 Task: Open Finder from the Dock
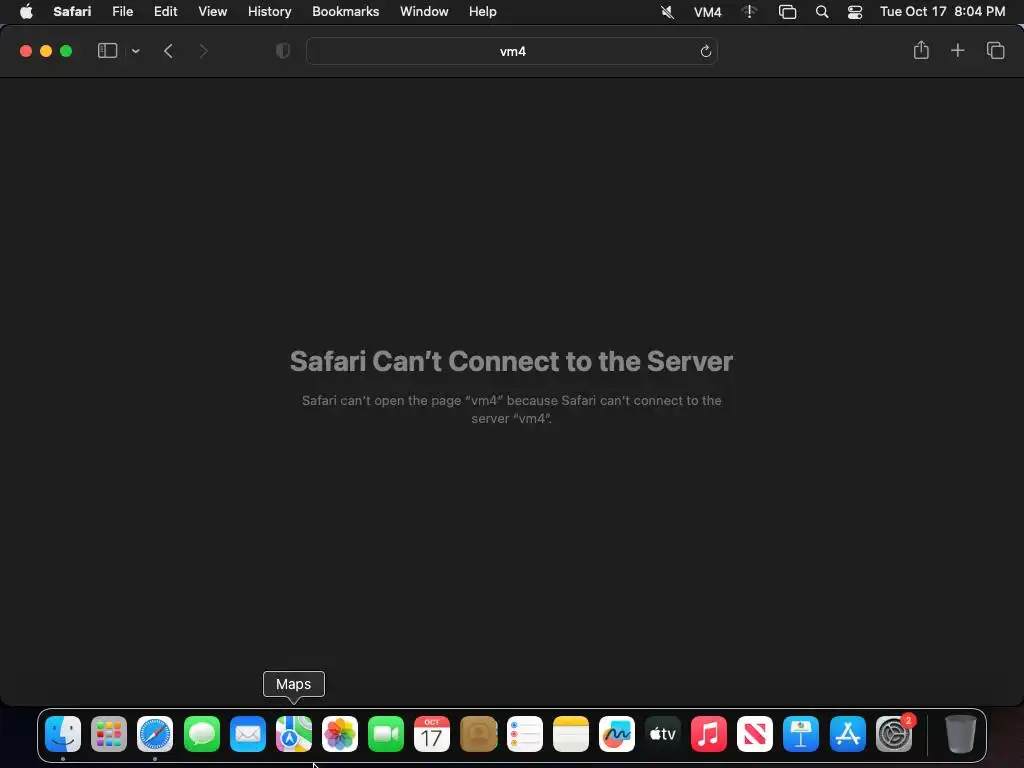[x=63, y=734]
